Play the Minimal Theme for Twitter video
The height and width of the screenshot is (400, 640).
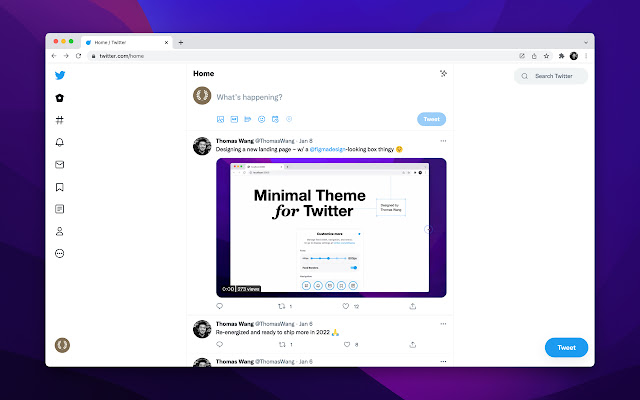[331, 228]
